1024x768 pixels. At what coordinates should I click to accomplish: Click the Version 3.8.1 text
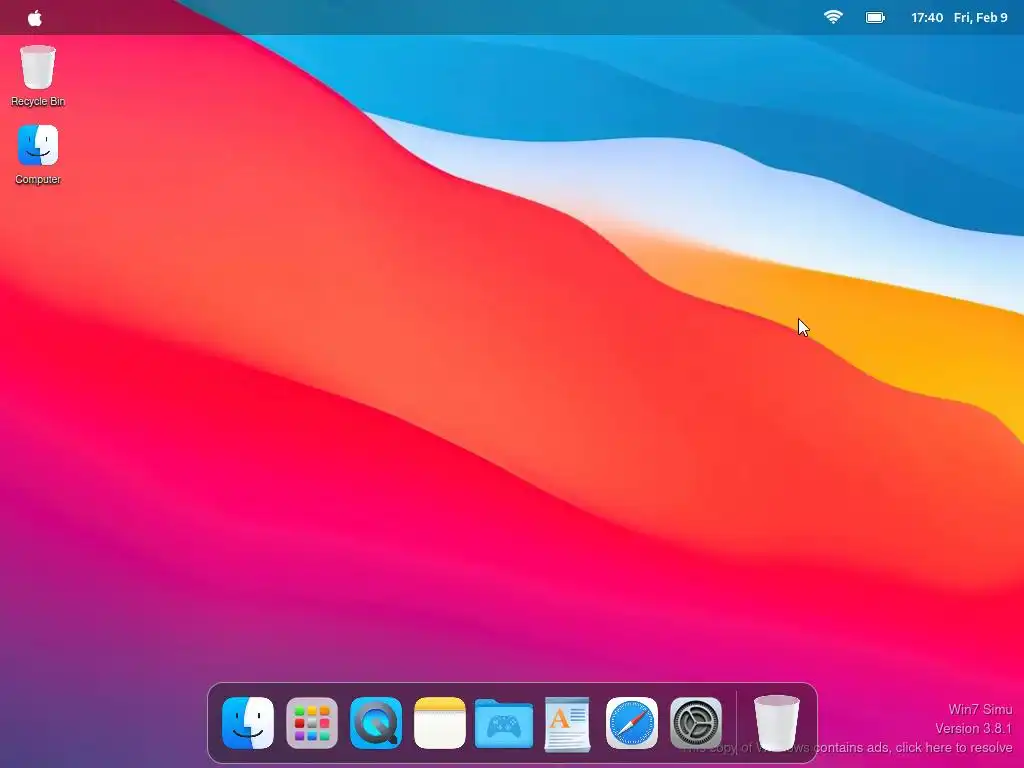pos(974,728)
